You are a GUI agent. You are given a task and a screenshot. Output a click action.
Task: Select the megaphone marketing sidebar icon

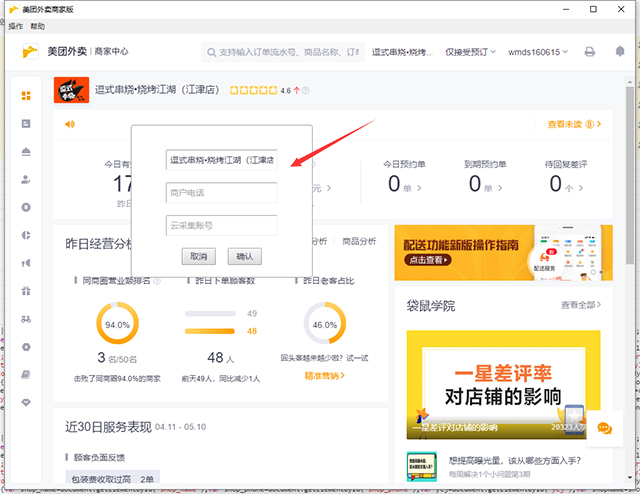[x=26, y=263]
